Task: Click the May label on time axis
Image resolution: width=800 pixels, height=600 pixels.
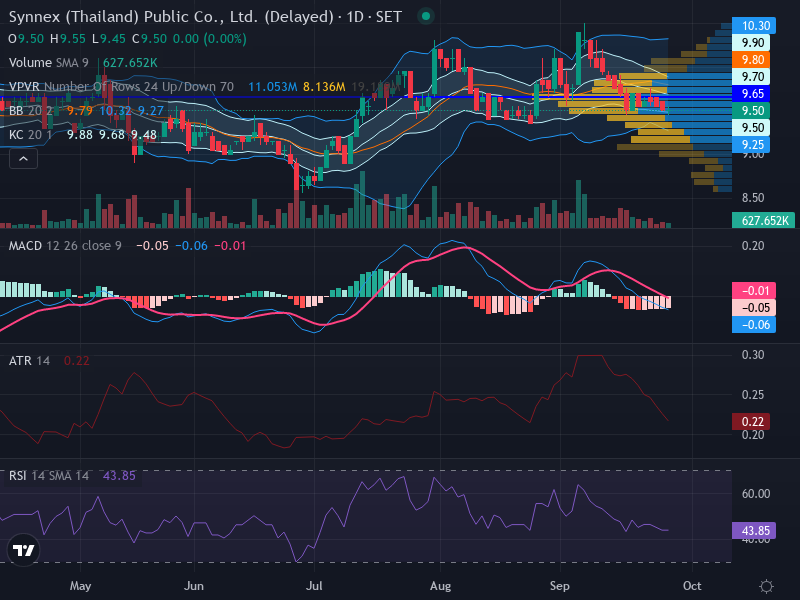Action: pyautogui.click(x=81, y=586)
